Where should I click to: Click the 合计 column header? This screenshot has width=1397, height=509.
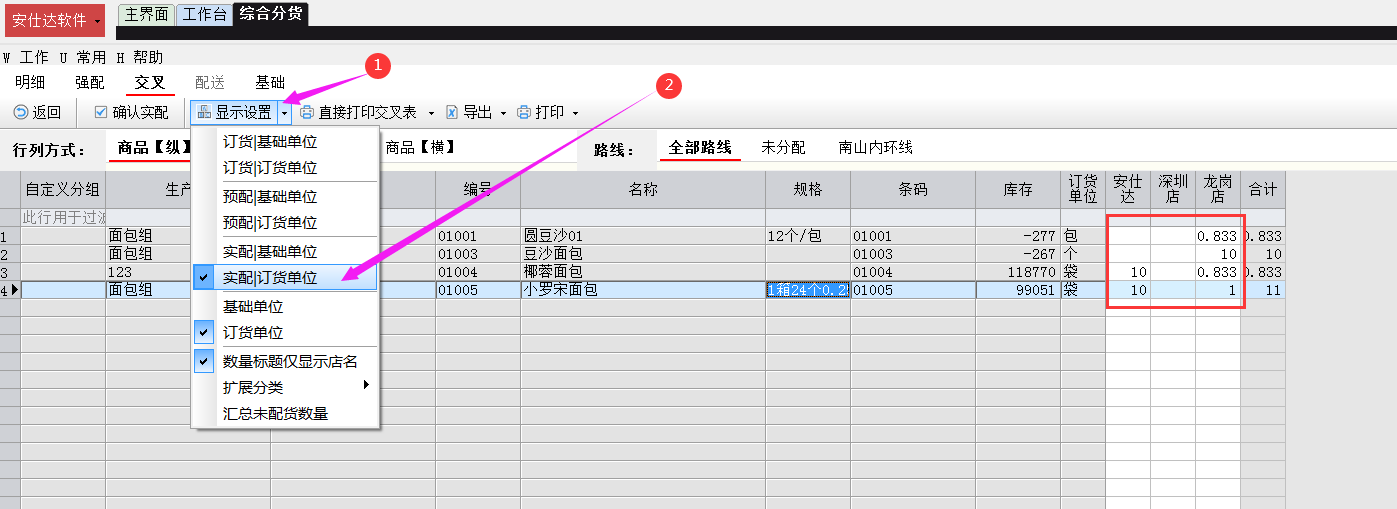pos(1263,189)
